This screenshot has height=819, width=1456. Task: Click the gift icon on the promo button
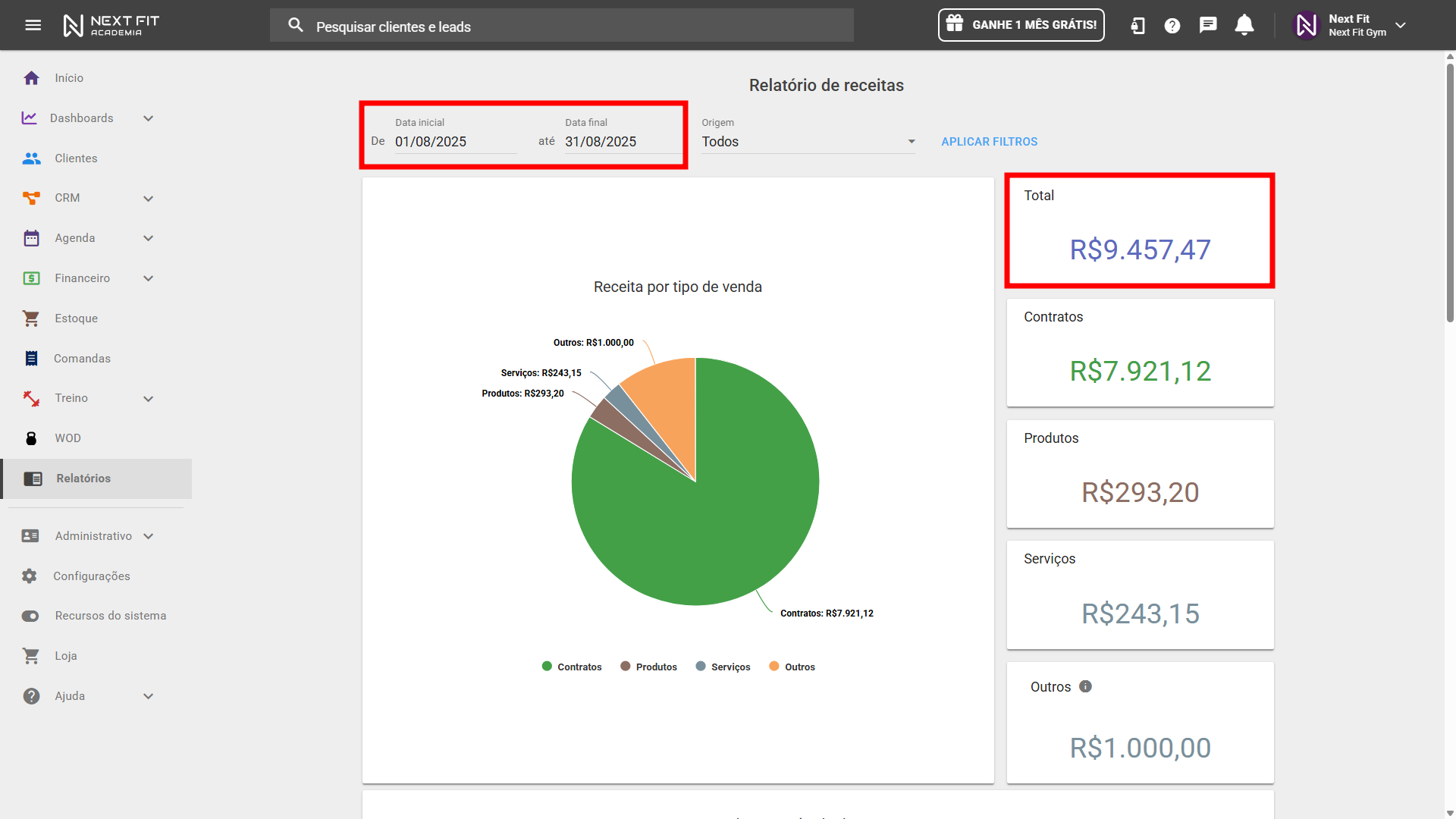click(x=955, y=24)
